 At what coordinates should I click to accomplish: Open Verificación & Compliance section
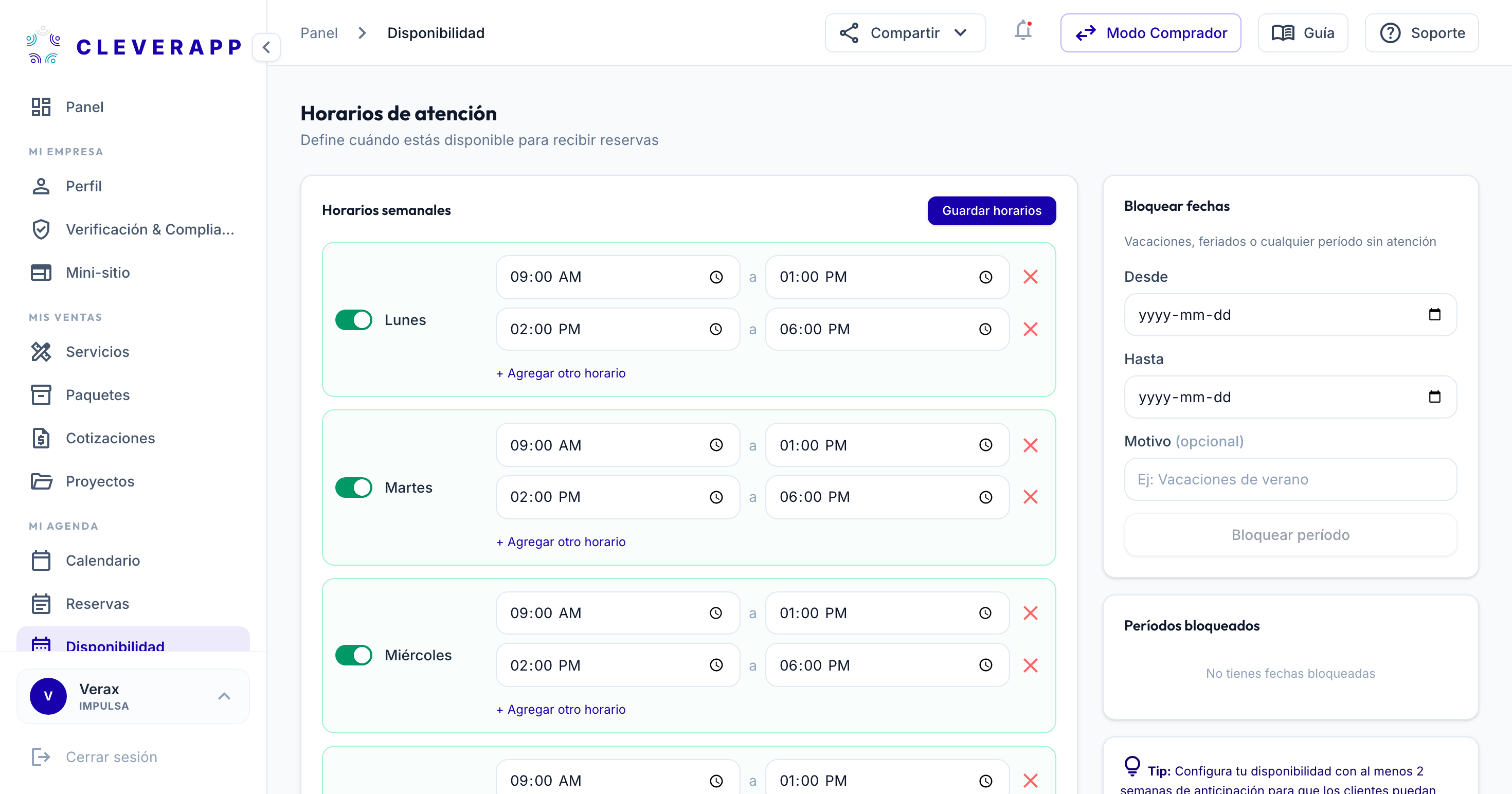click(x=133, y=229)
